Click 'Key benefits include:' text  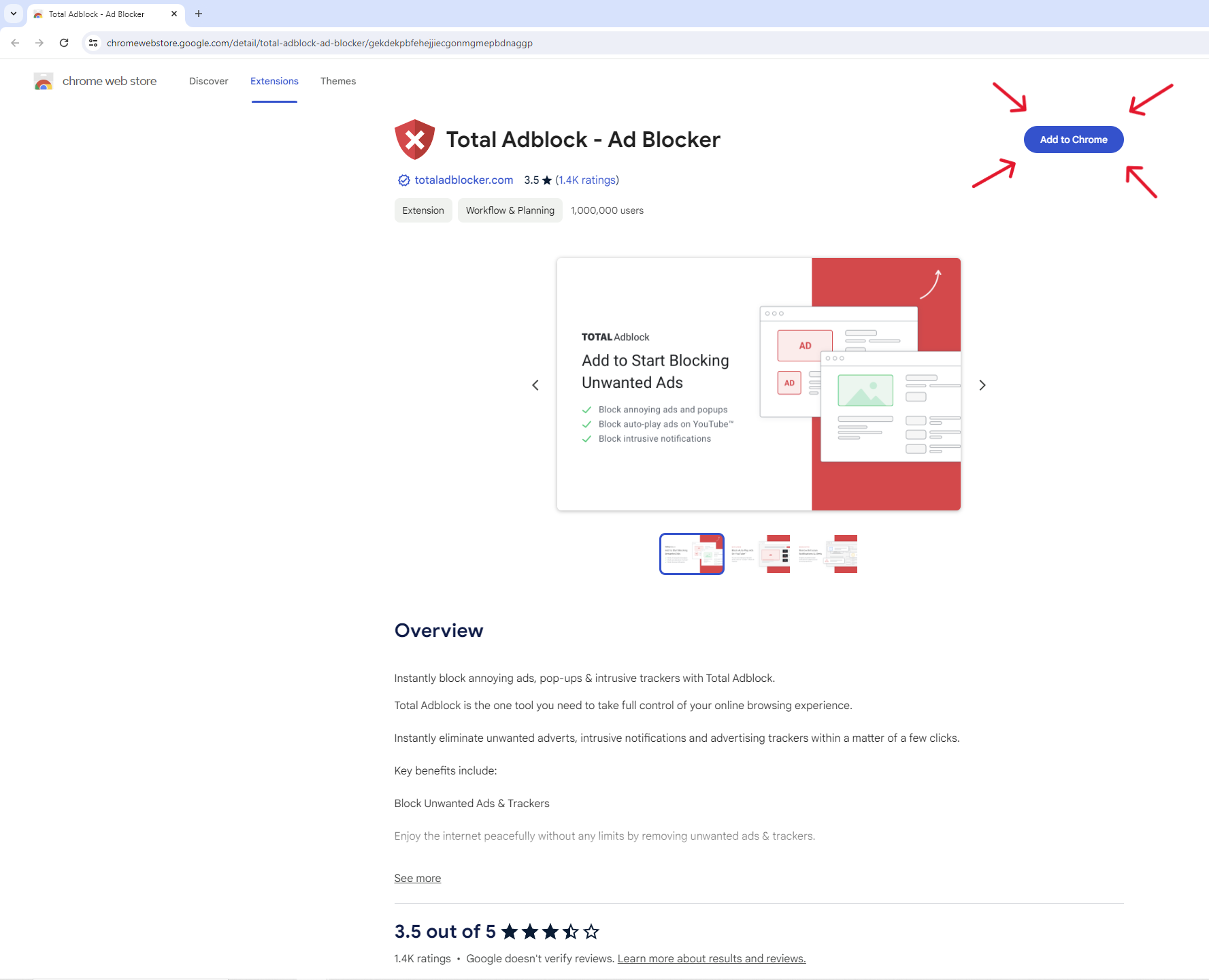coord(446,770)
